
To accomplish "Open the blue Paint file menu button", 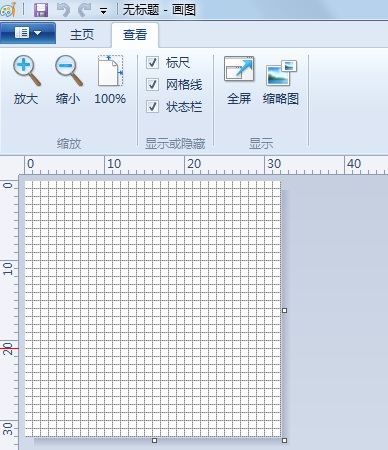I will (x=28, y=33).
